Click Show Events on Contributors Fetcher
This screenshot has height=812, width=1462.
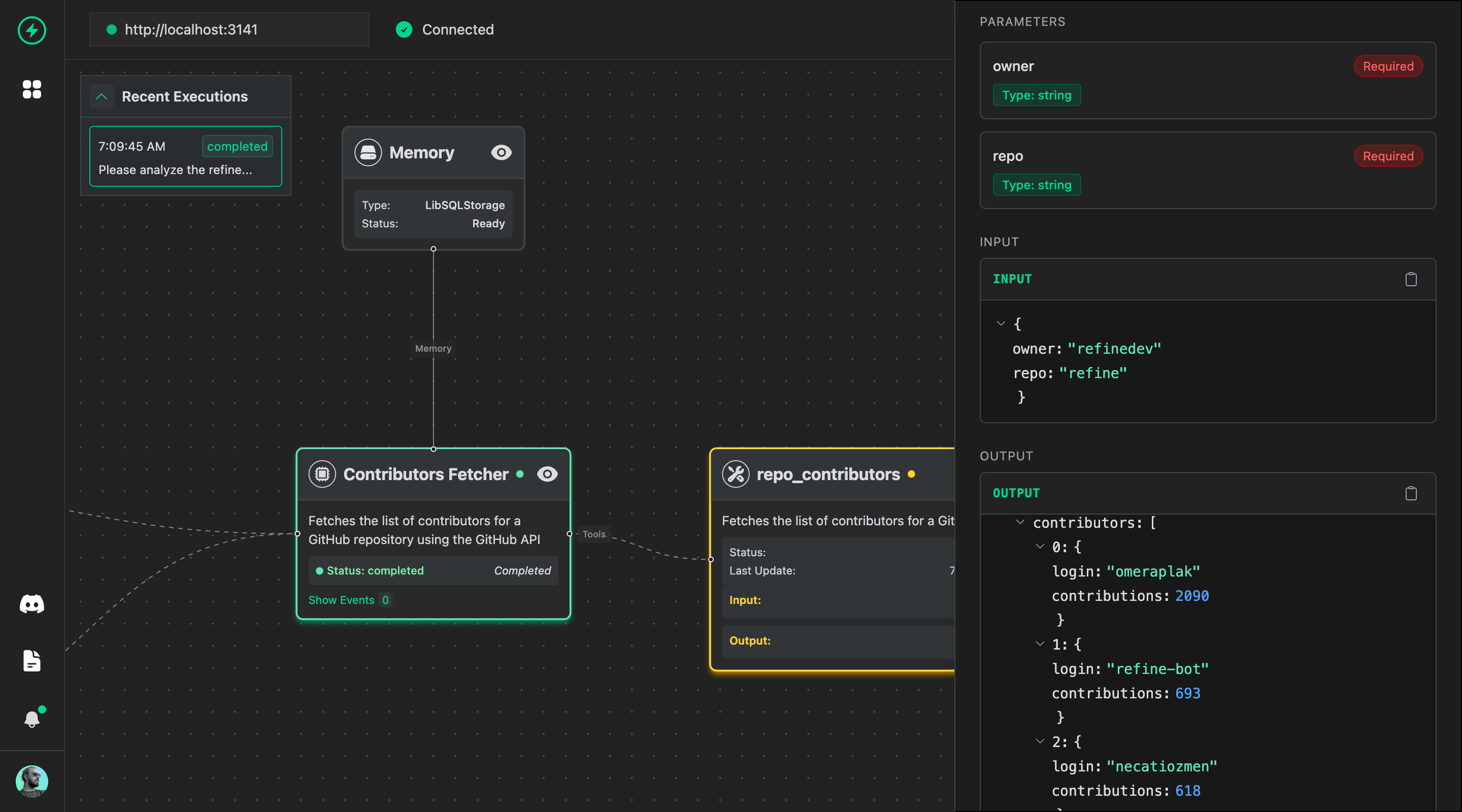(342, 600)
